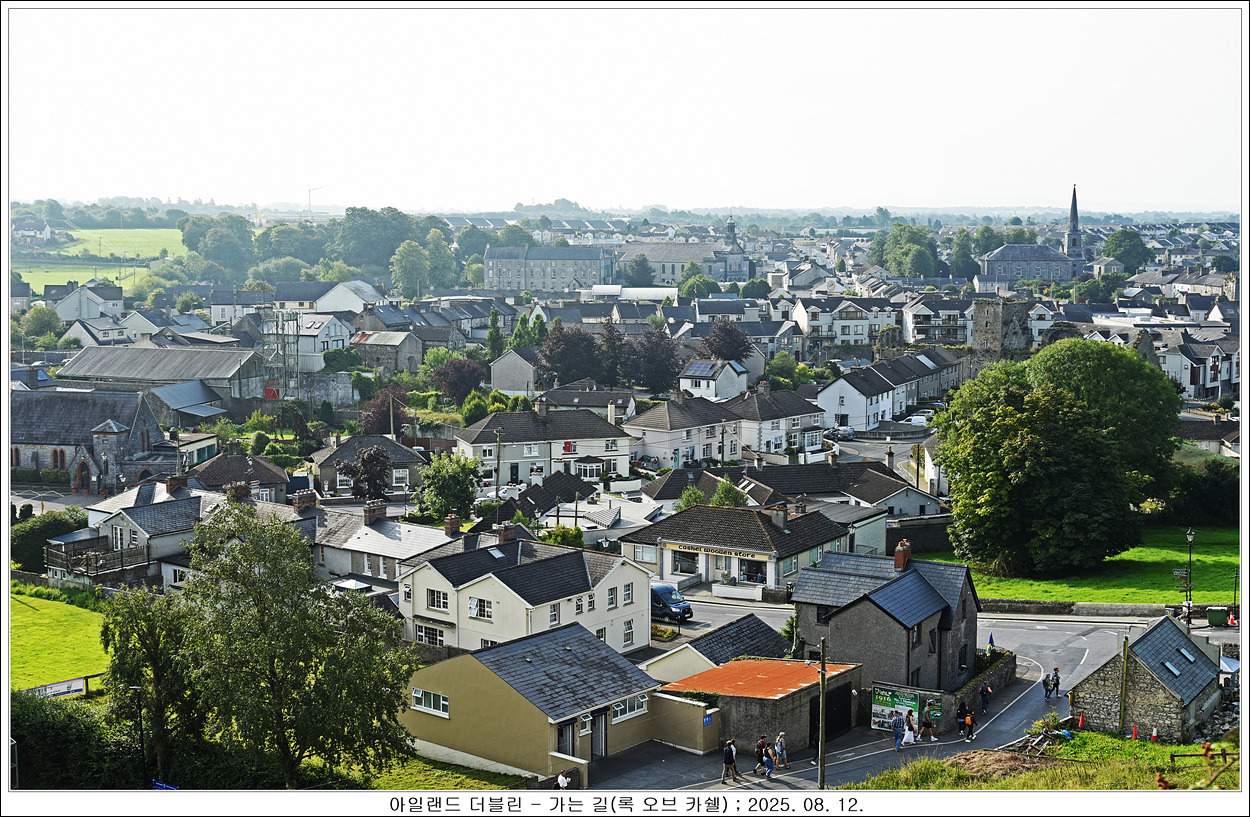This screenshot has width=1250, height=817.
Task: Click the small blue sign on the tan wall
Action: point(707,718)
